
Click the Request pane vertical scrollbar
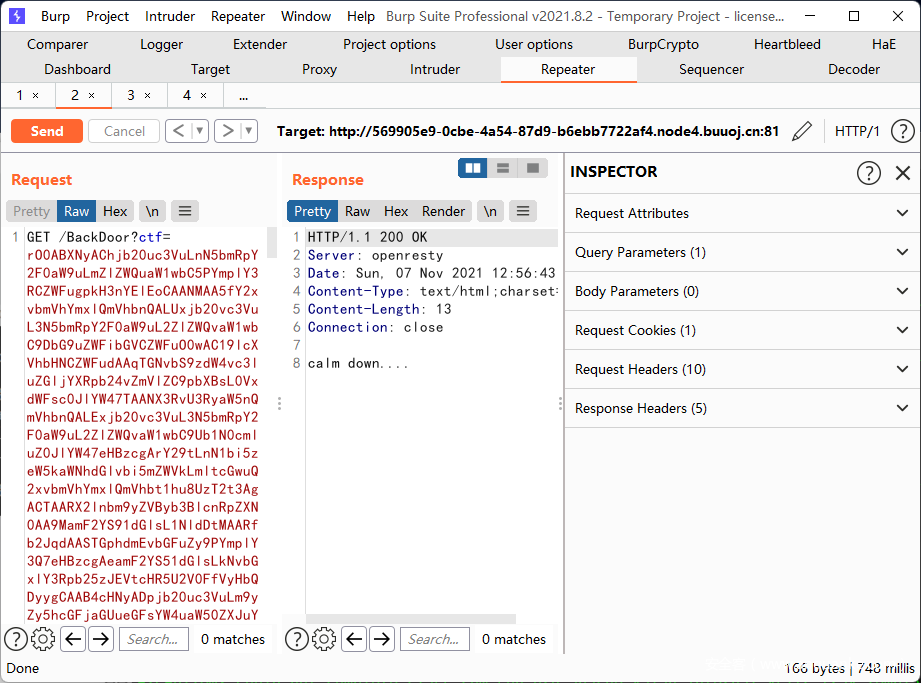[x=271, y=243]
